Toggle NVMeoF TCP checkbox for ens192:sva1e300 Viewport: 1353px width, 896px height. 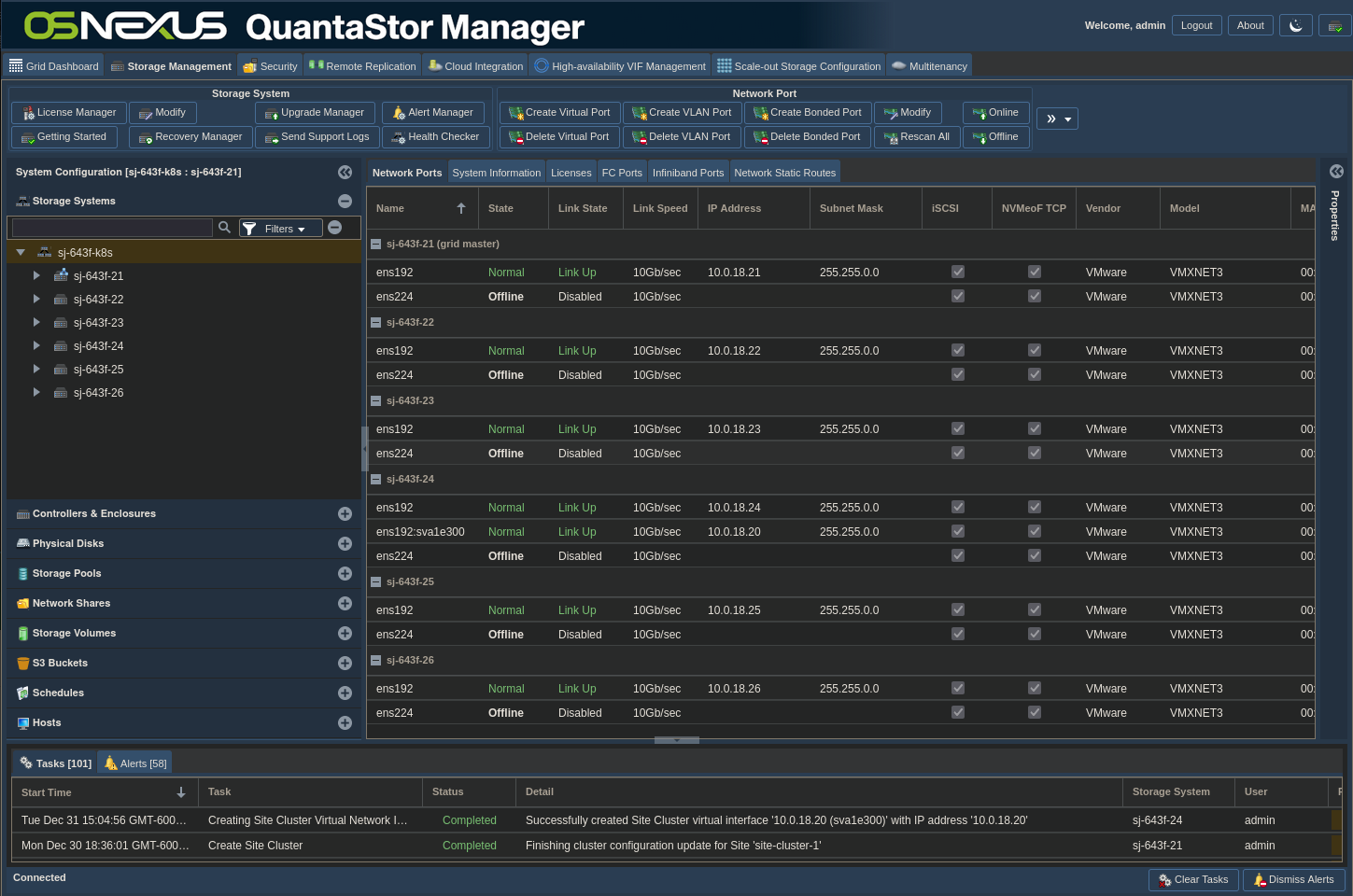point(1034,531)
